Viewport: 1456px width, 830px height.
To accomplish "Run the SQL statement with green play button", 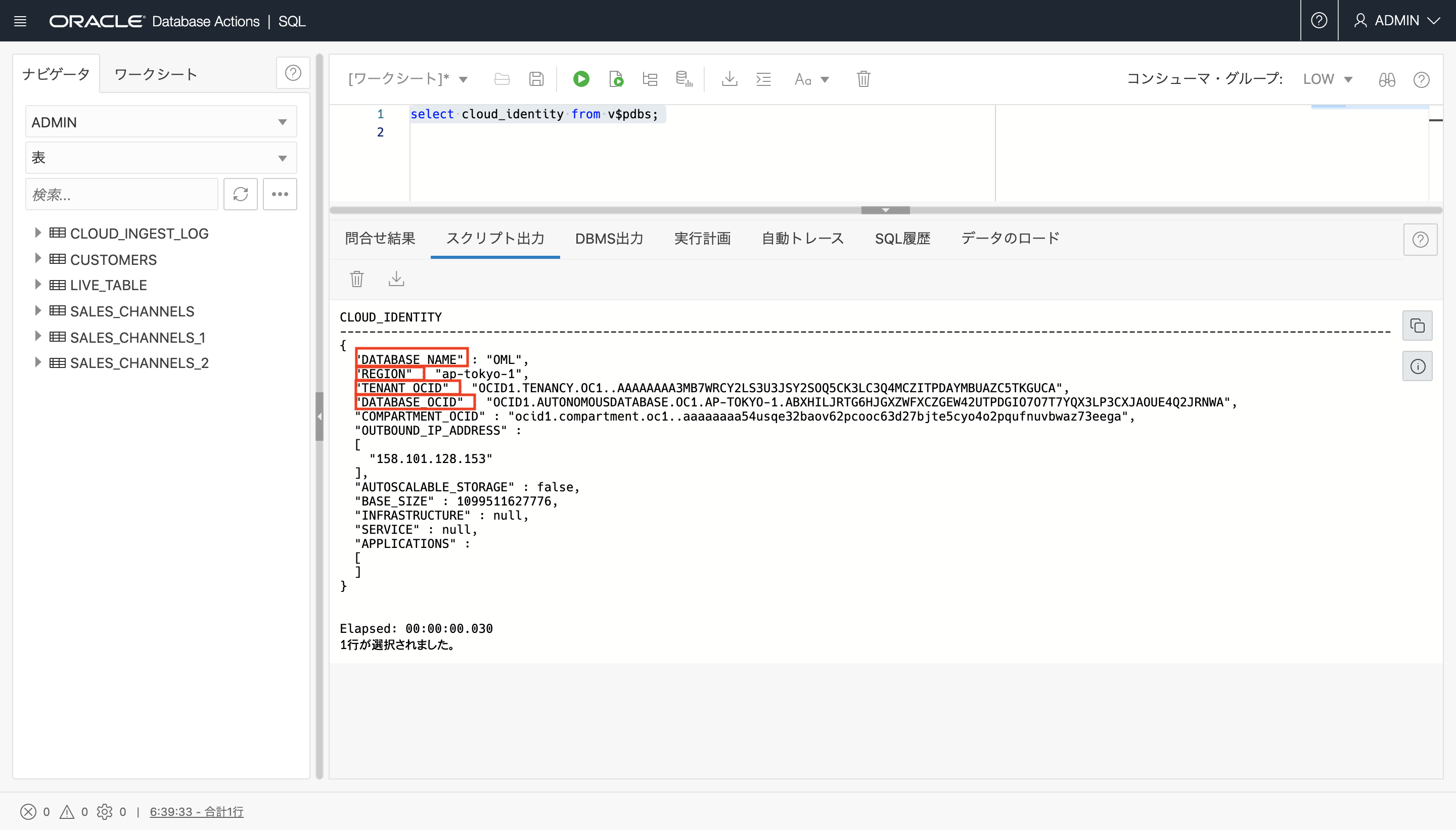I will tap(581, 79).
